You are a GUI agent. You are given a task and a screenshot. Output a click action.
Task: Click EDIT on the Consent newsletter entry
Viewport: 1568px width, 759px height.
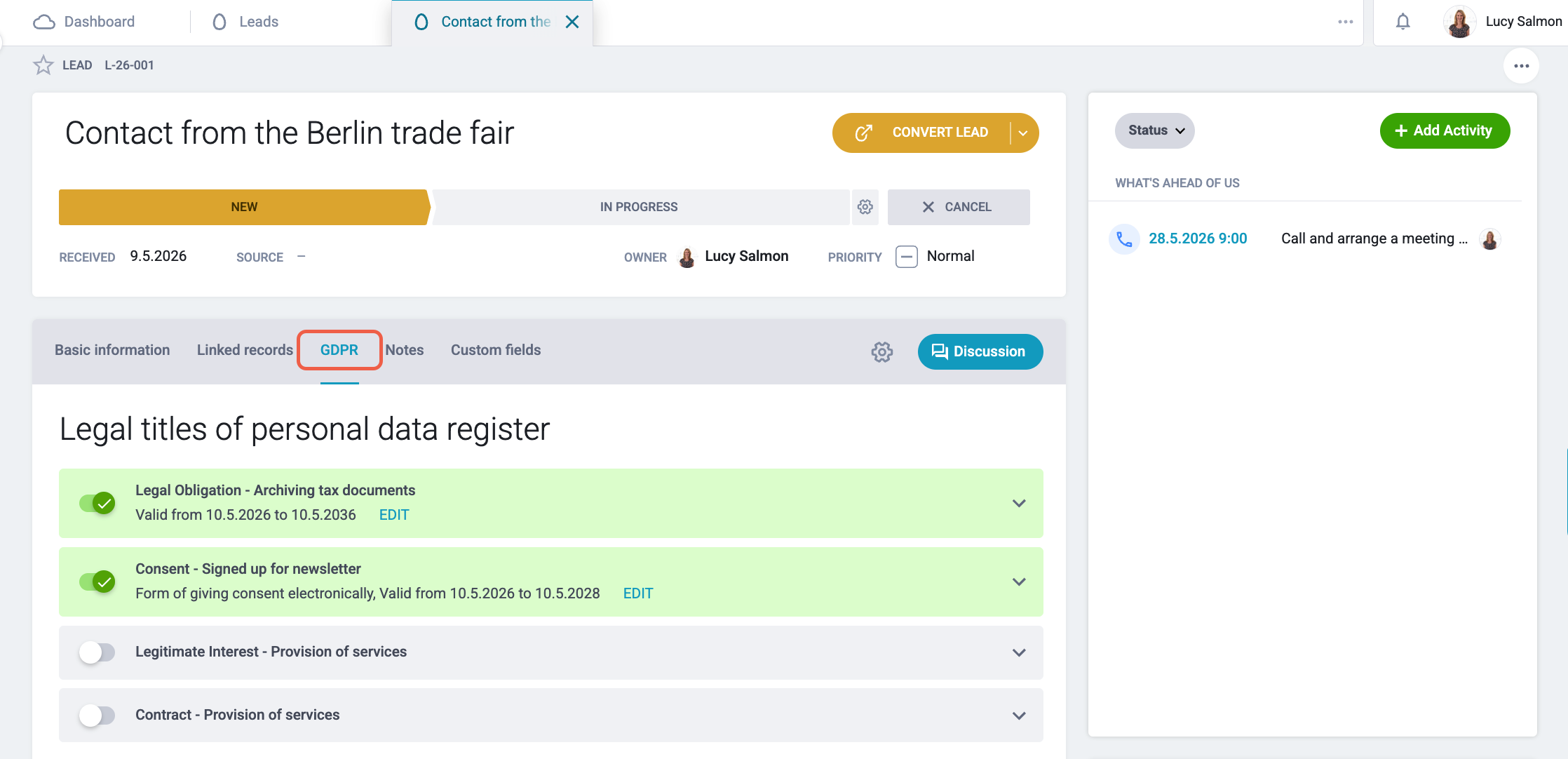[638, 593]
